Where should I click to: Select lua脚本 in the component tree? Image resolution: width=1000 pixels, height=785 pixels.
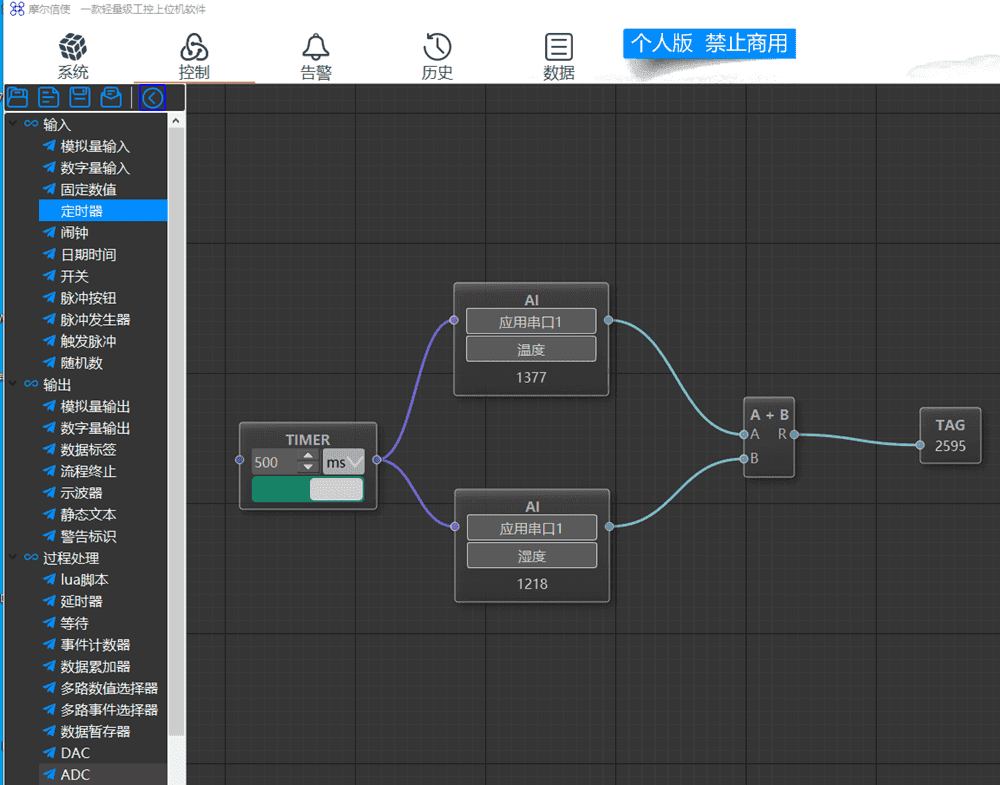point(84,580)
